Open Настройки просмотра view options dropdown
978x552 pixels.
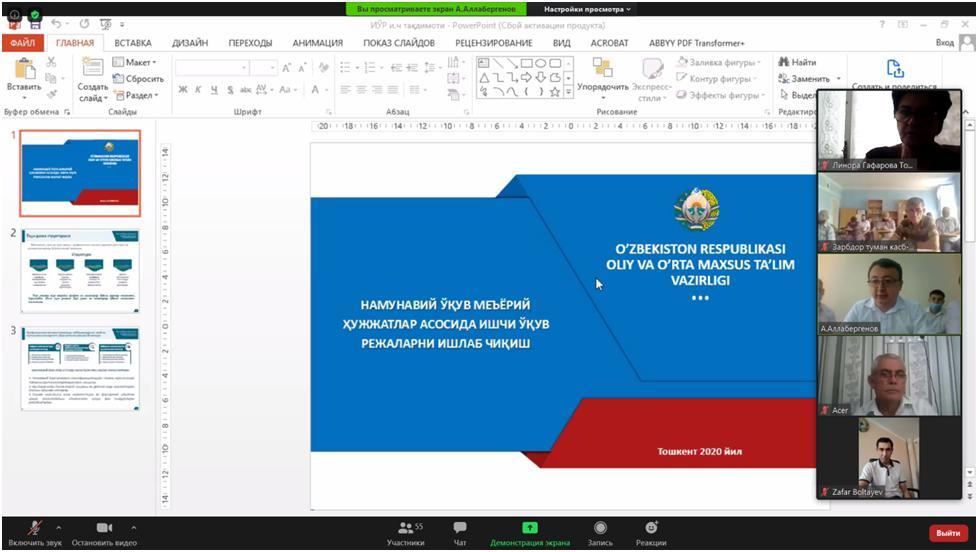(x=588, y=9)
